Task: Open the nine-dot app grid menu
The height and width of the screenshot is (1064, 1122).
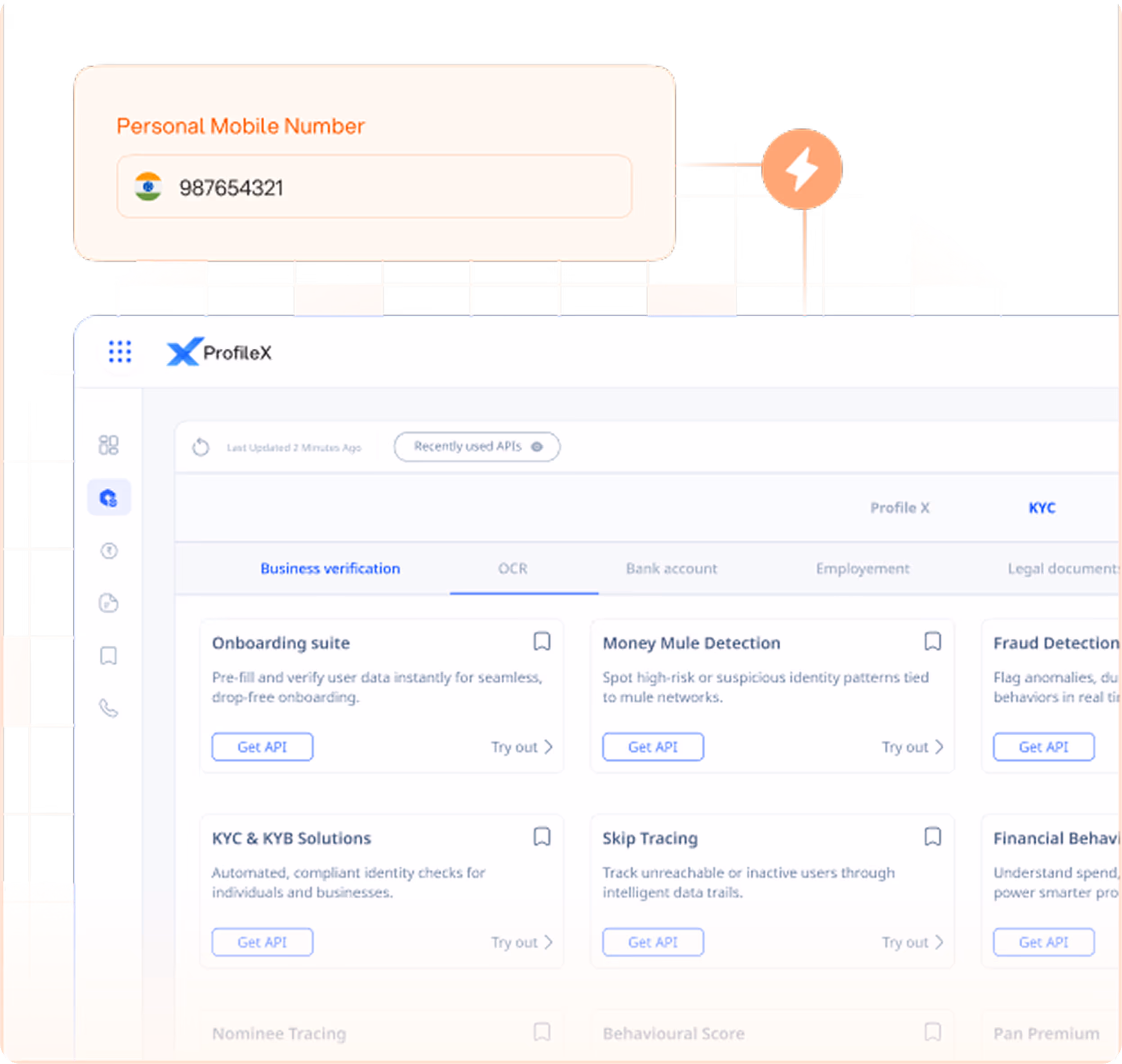Action: tap(120, 352)
